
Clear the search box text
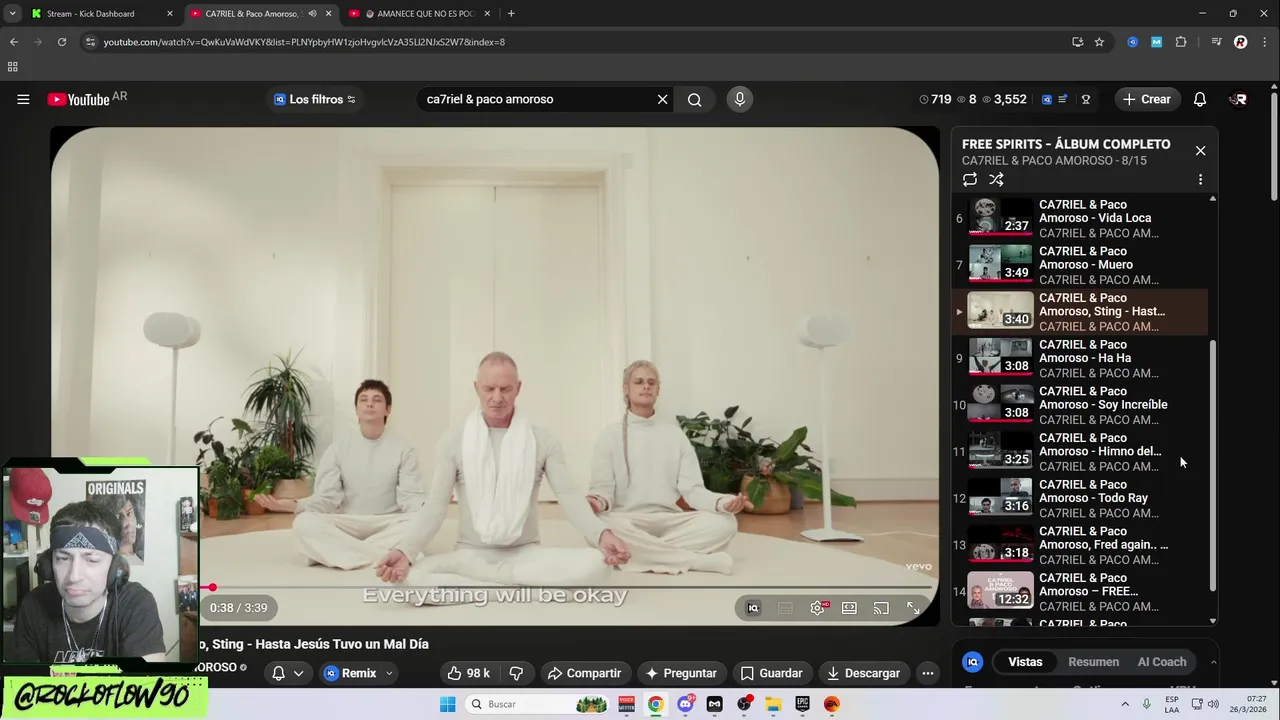[662, 99]
